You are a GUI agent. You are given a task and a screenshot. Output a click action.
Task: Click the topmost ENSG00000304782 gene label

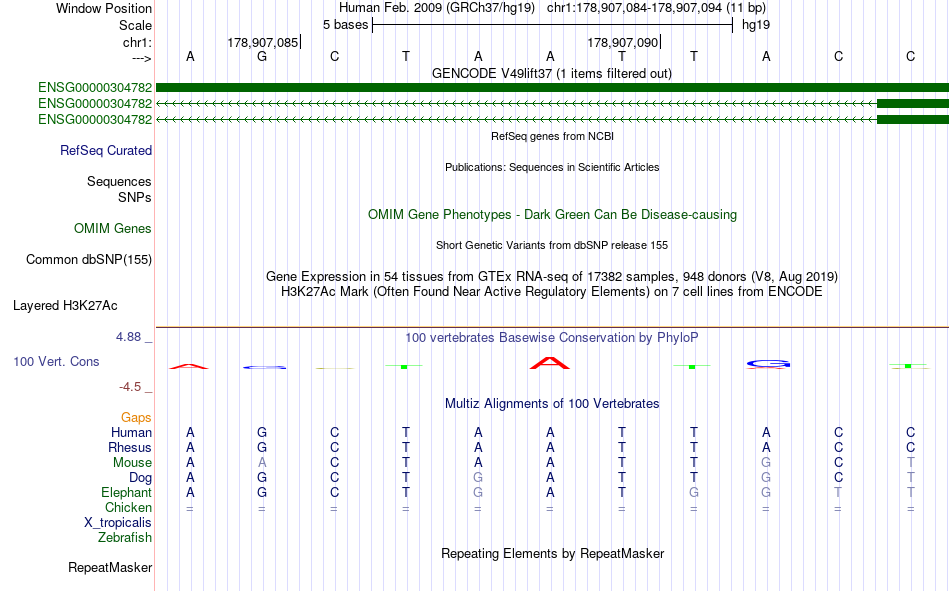tap(95, 88)
